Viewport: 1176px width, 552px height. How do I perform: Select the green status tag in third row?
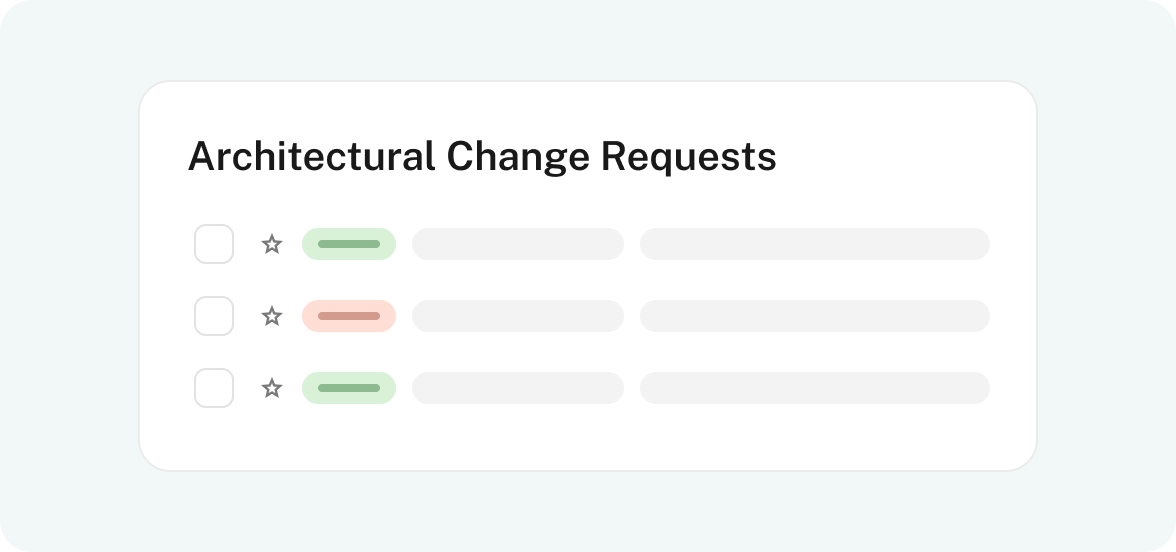349,388
